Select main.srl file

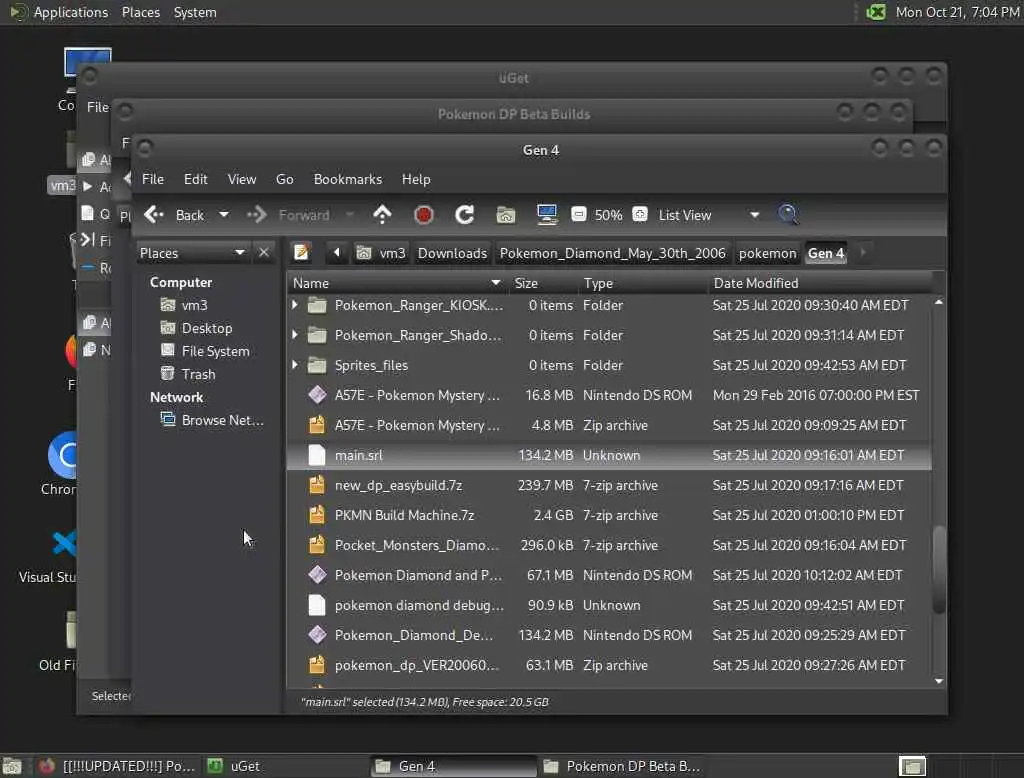click(x=609, y=455)
